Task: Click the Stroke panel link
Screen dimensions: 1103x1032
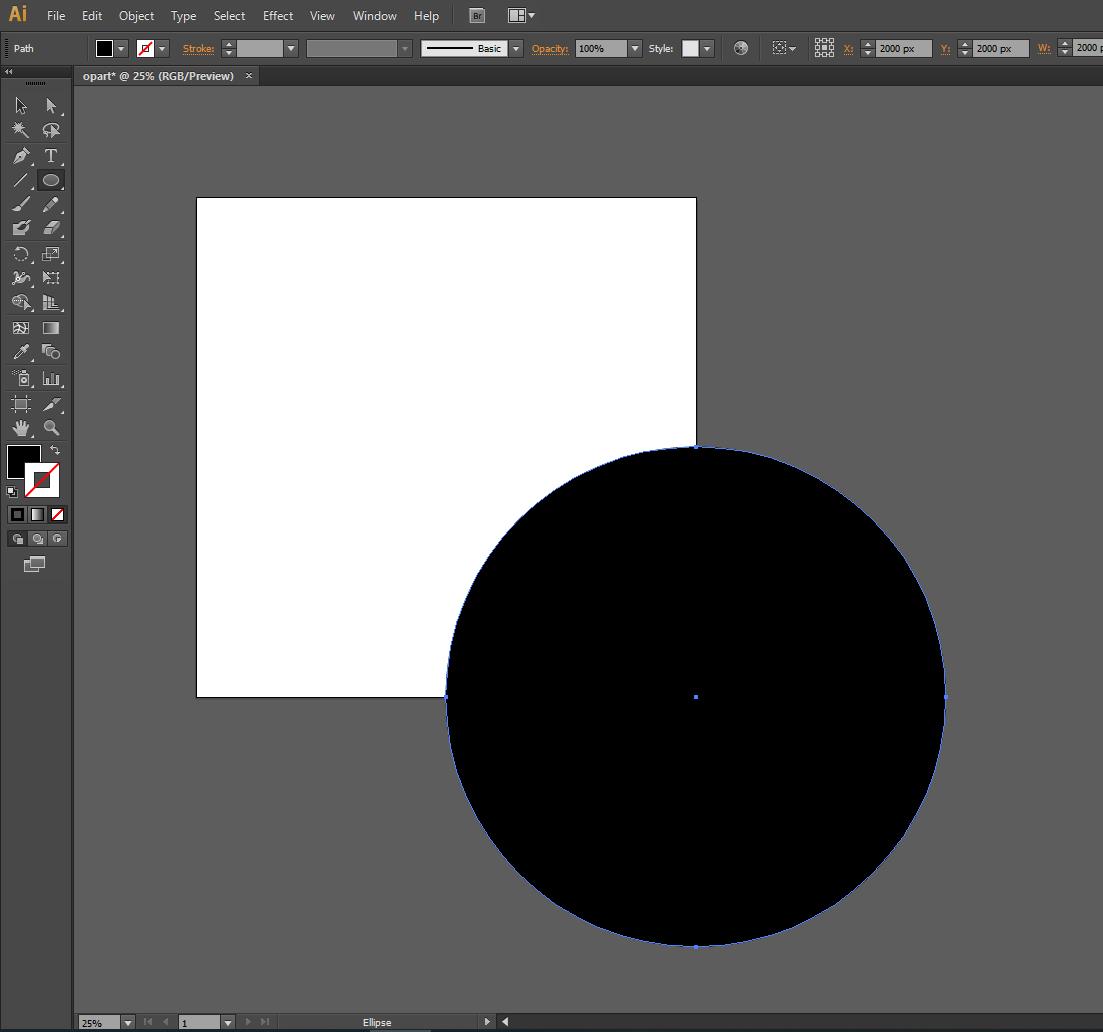Action: pyautogui.click(x=198, y=49)
